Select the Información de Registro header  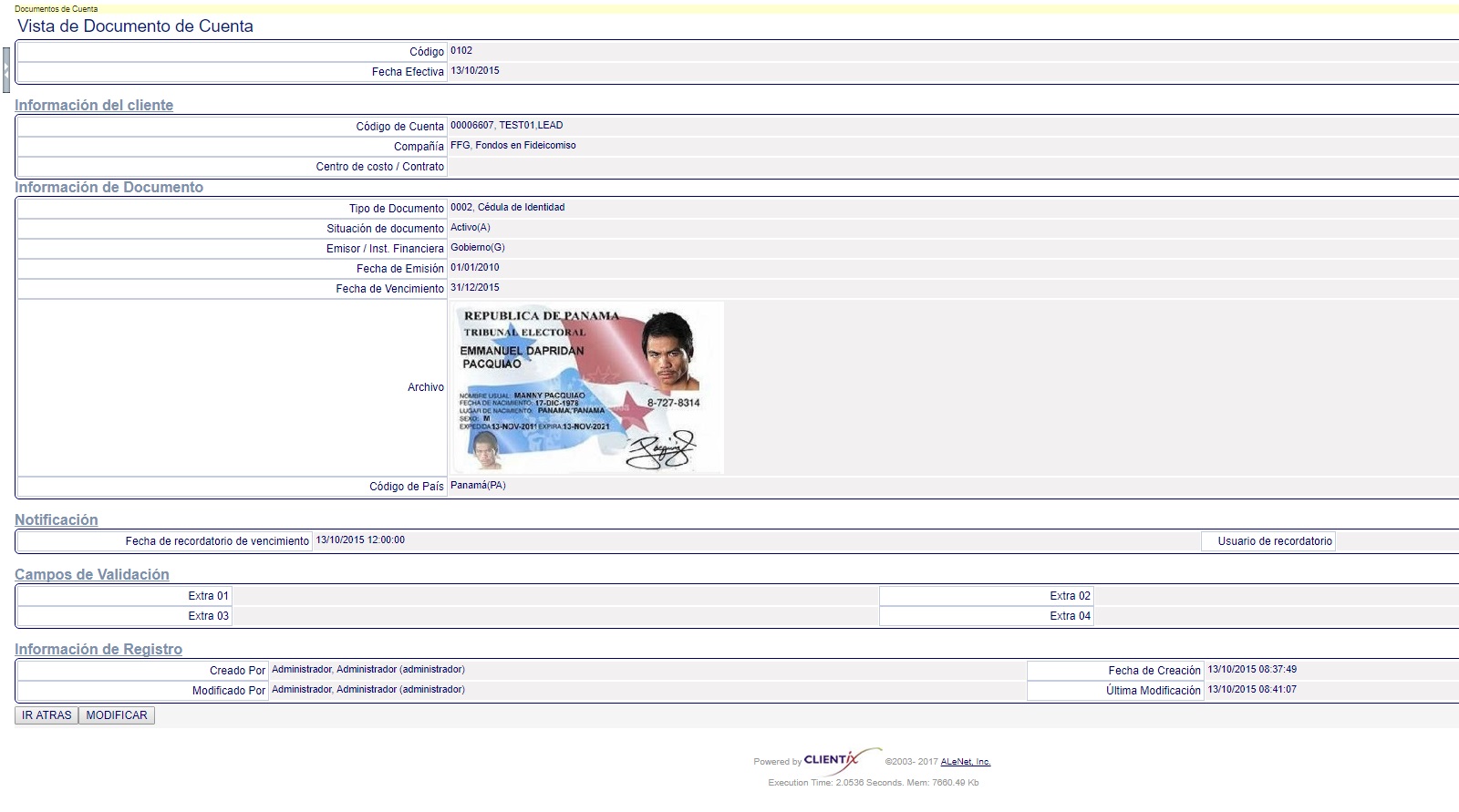(x=98, y=649)
